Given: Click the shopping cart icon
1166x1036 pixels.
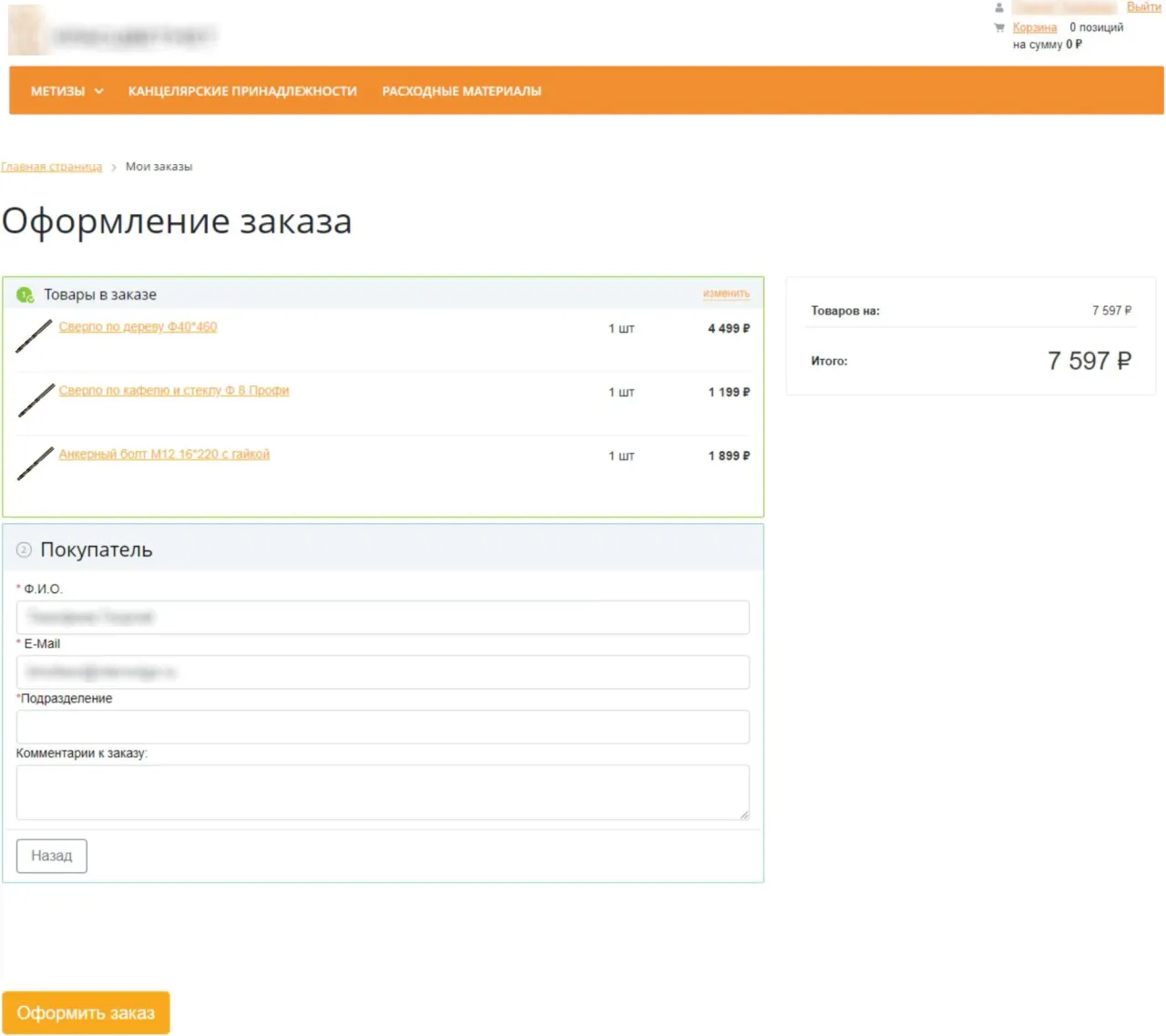Looking at the screenshot, I should (999, 27).
